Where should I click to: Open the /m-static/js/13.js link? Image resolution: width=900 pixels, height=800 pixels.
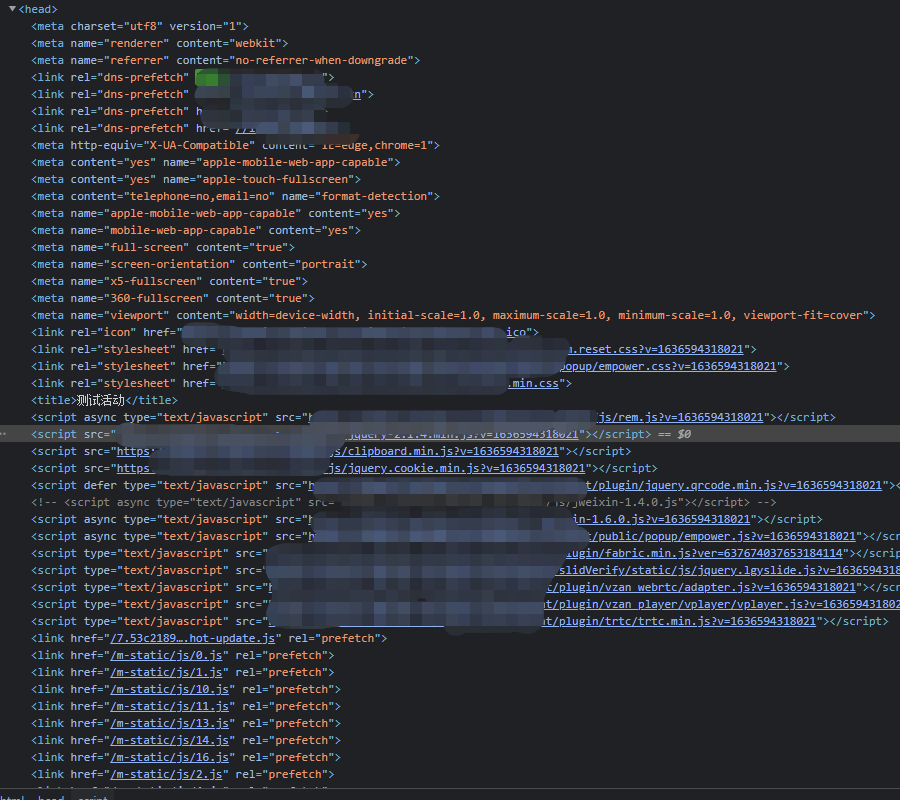coord(169,723)
